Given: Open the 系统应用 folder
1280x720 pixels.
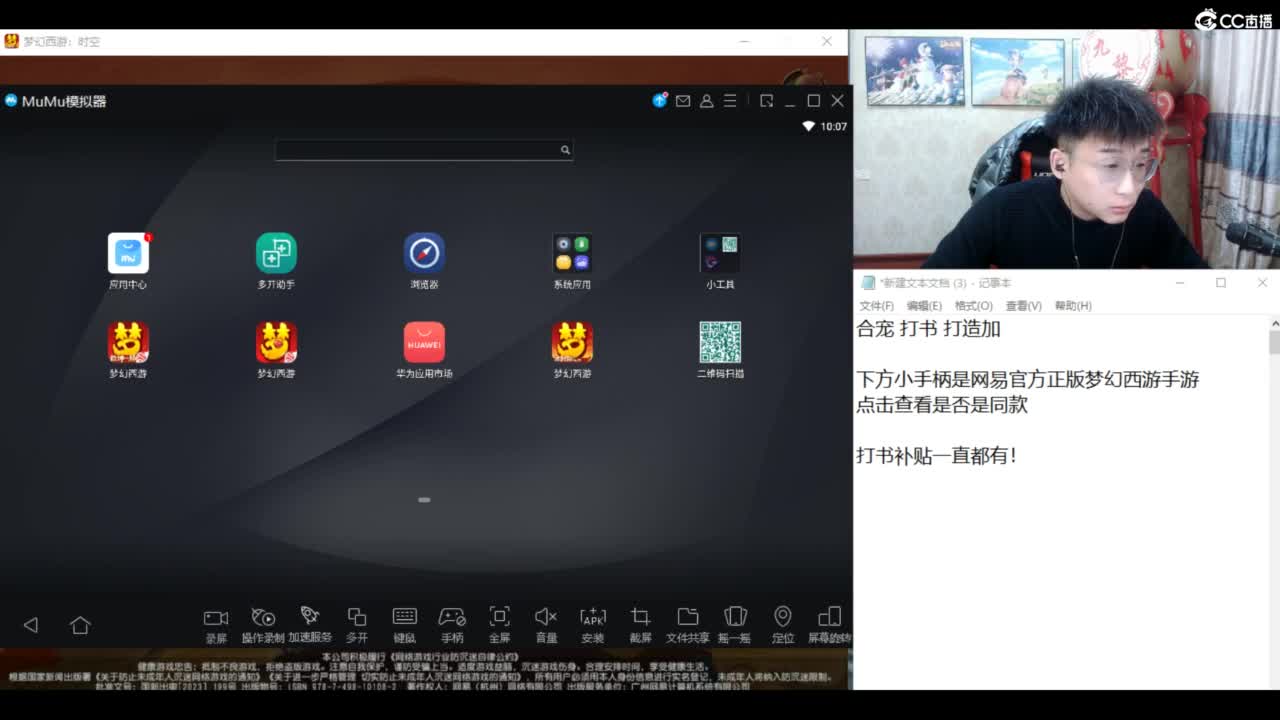Looking at the screenshot, I should 572,254.
